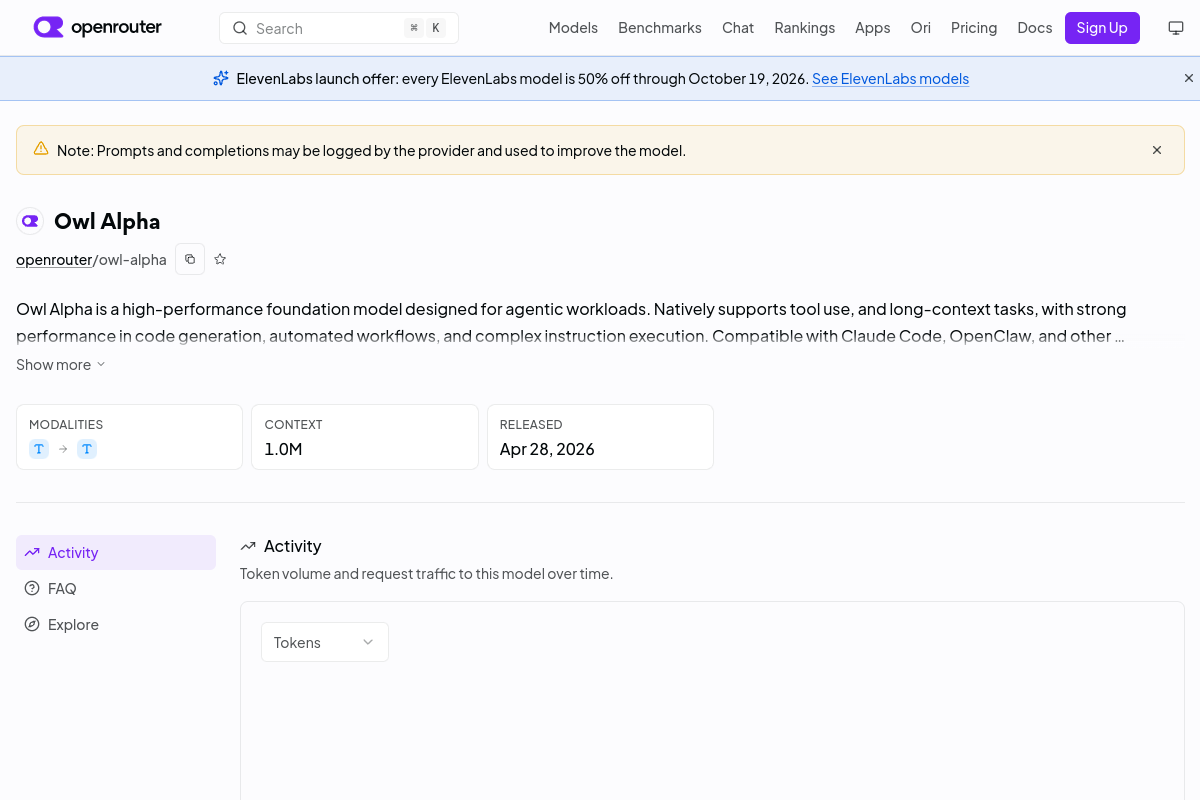Click the openrouter author link

(x=54, y=260)
